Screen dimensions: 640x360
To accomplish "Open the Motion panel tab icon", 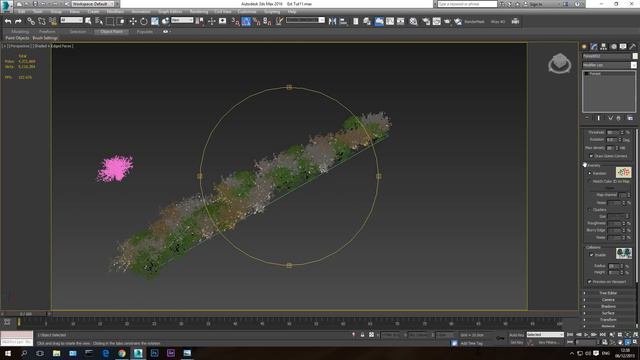I will pyautogui.click(x=613, y=47).
